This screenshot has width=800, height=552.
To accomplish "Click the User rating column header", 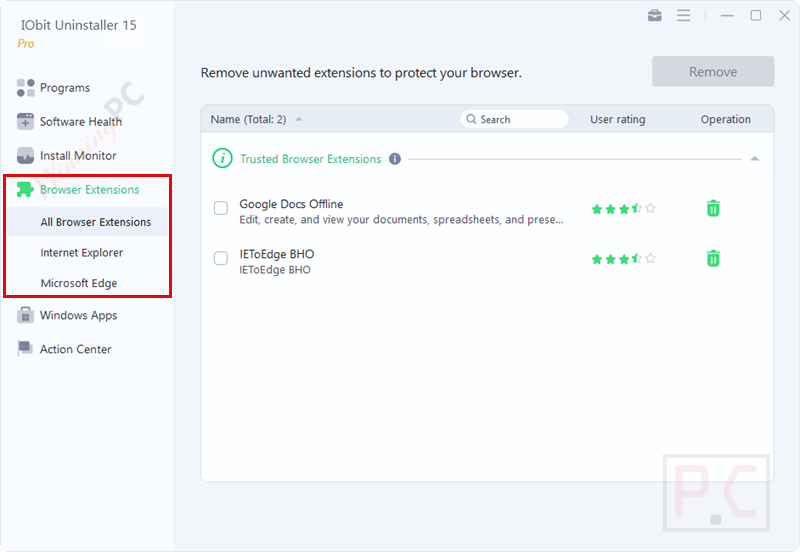I will (617, 119).
